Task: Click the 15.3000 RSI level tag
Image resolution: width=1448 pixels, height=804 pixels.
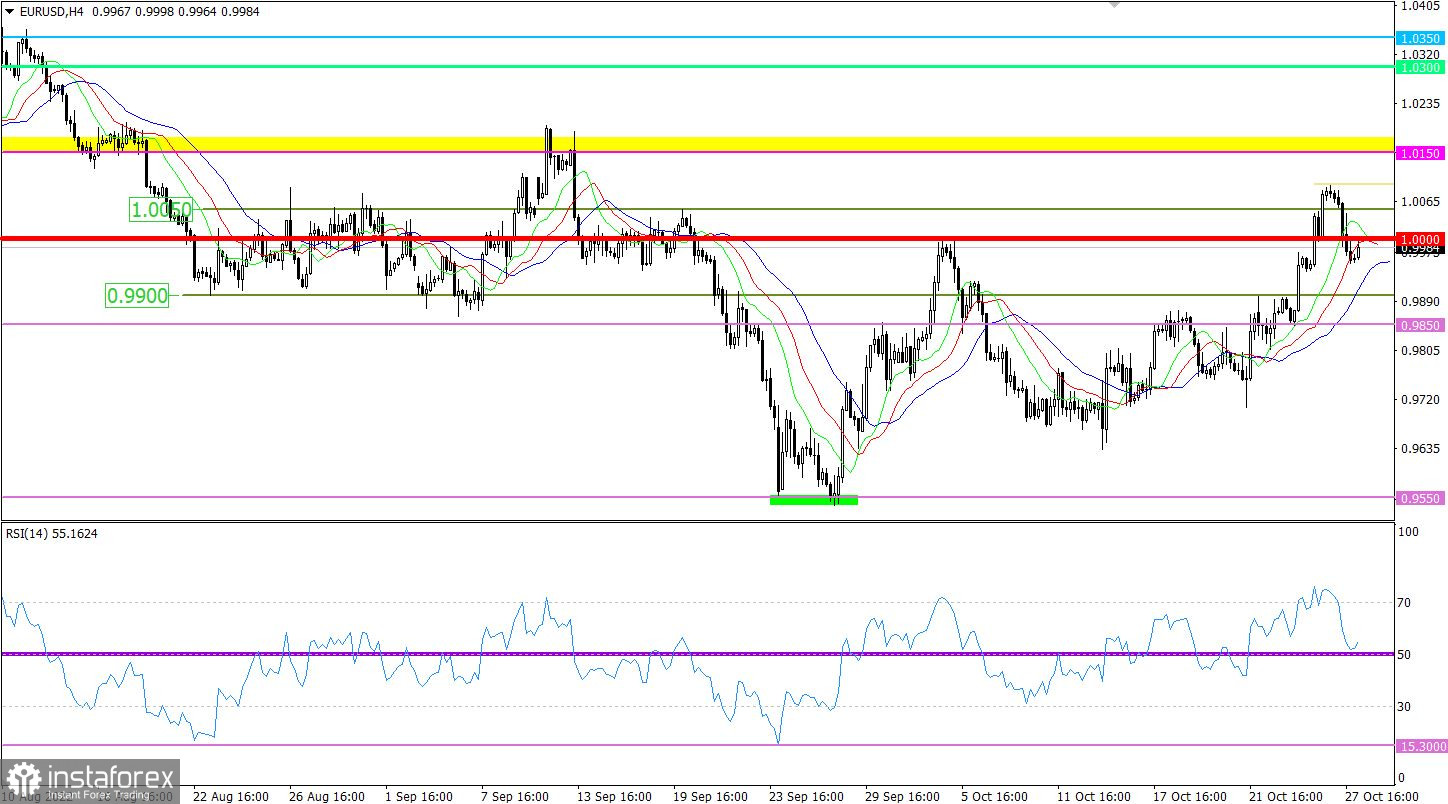Action: point(1422,746)
